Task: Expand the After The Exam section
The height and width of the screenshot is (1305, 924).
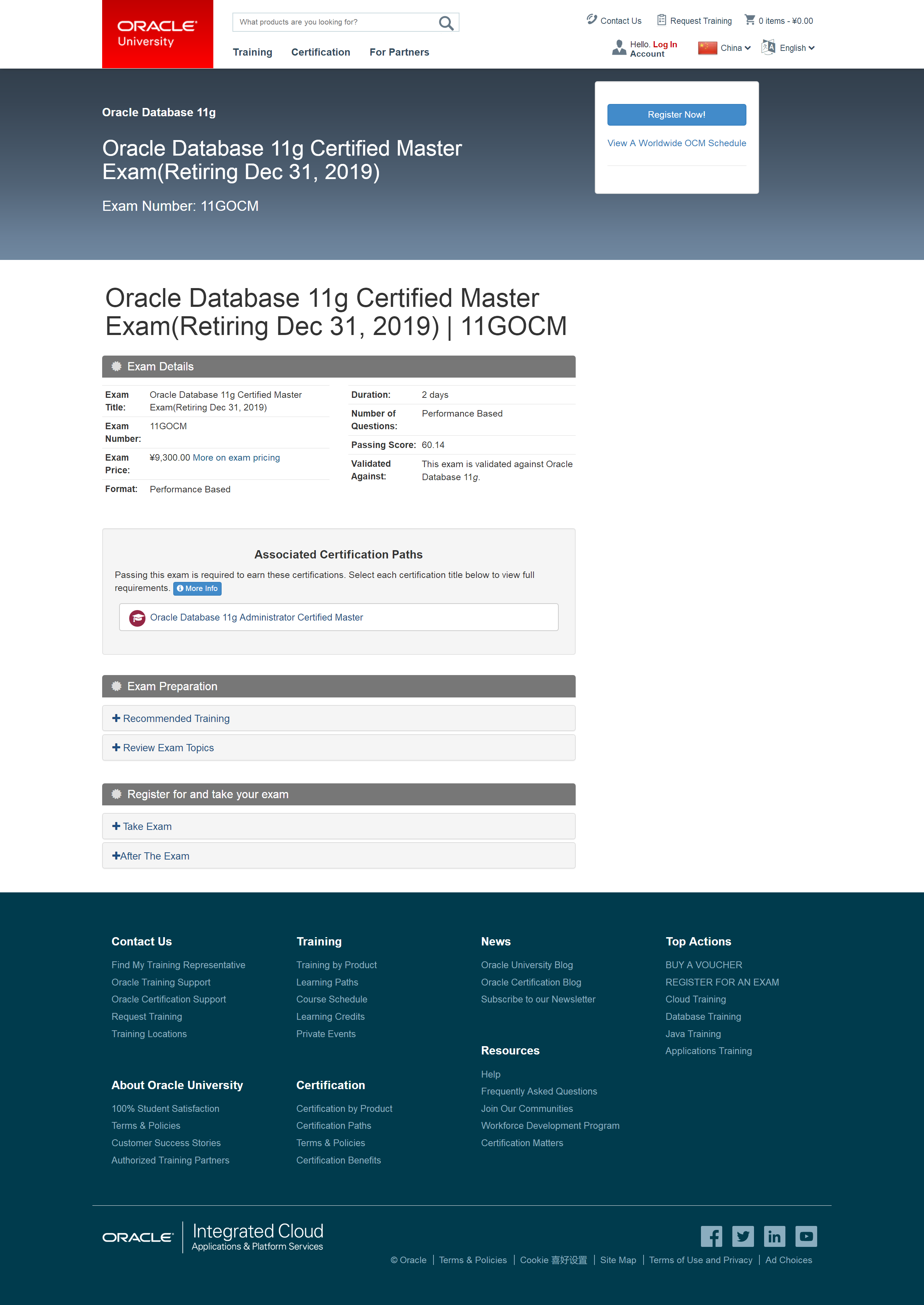Action: pyautogui.click(x=154, y=856)
